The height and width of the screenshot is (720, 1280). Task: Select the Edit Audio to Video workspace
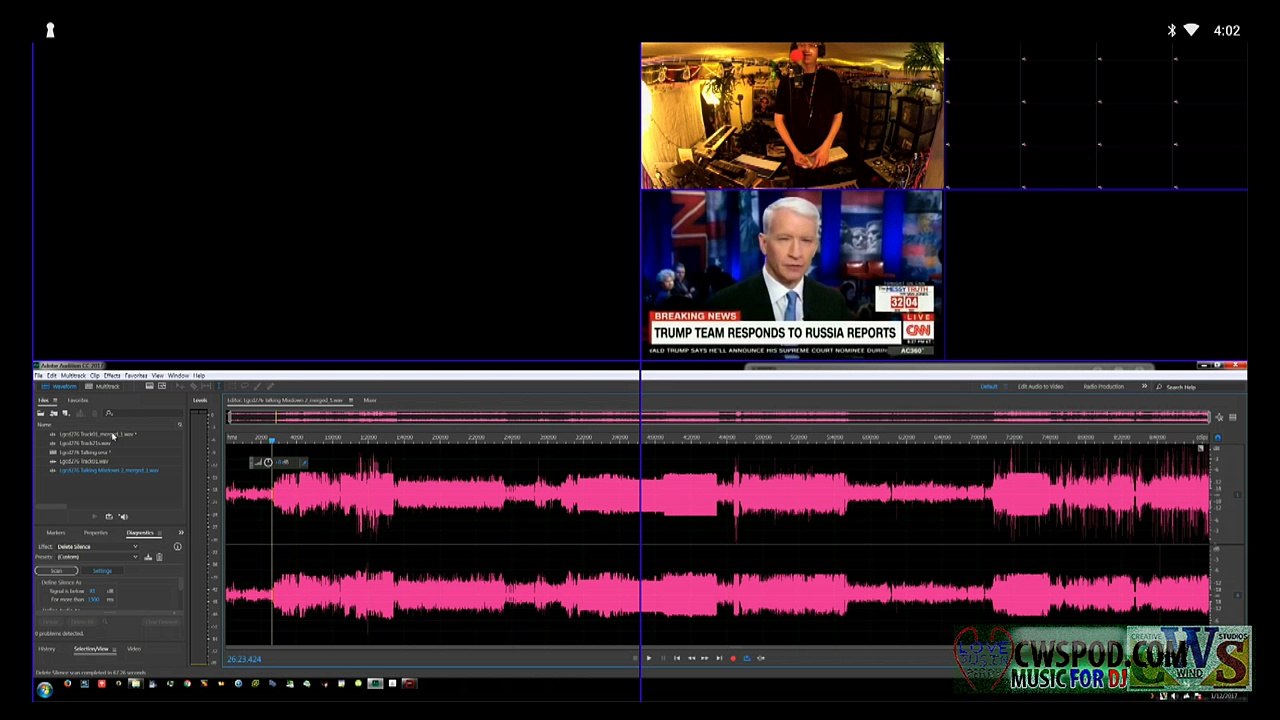tap(1040, 387)
